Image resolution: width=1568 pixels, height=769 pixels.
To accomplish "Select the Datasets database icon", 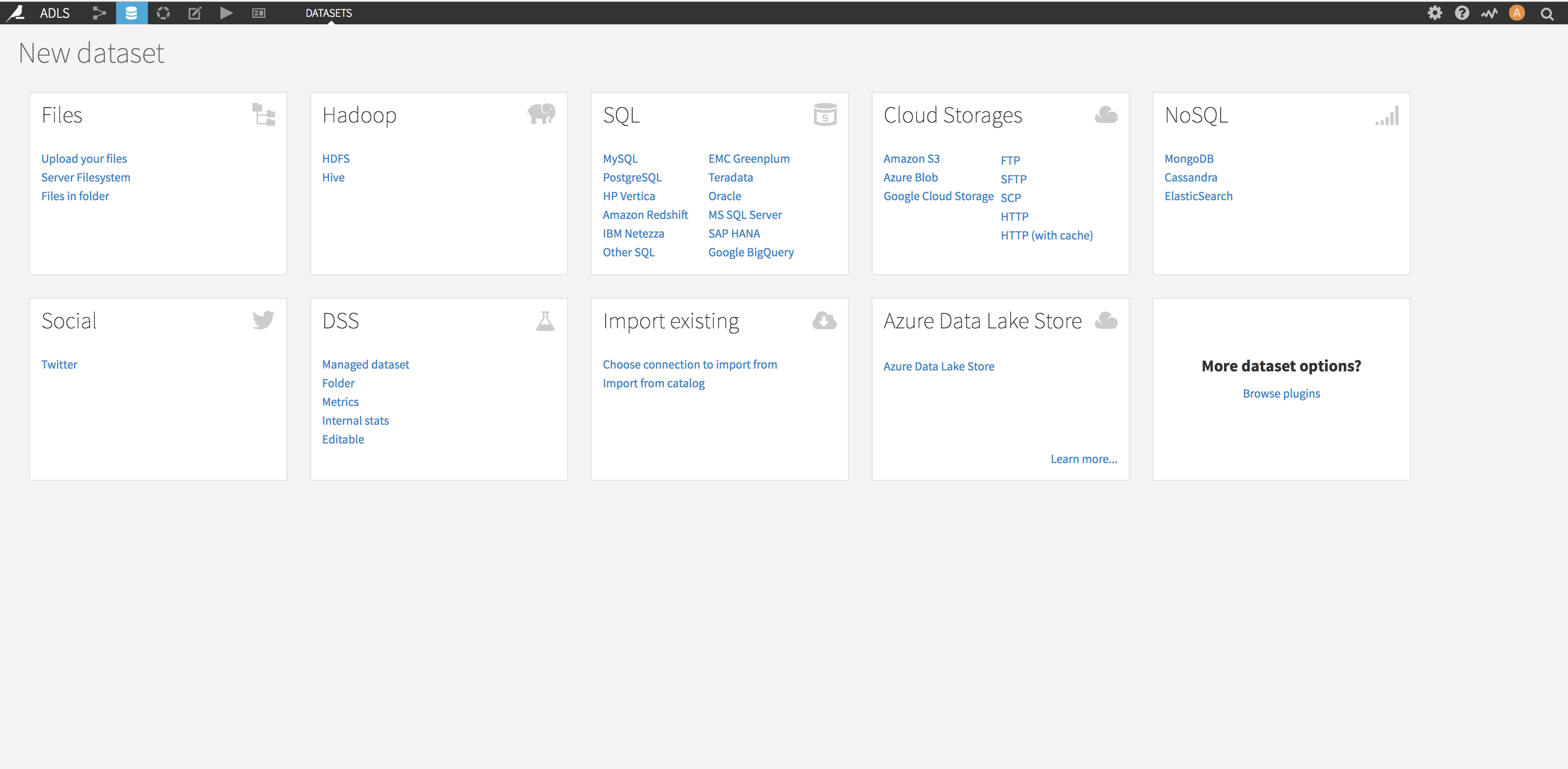I will click(x=131, y=13).
